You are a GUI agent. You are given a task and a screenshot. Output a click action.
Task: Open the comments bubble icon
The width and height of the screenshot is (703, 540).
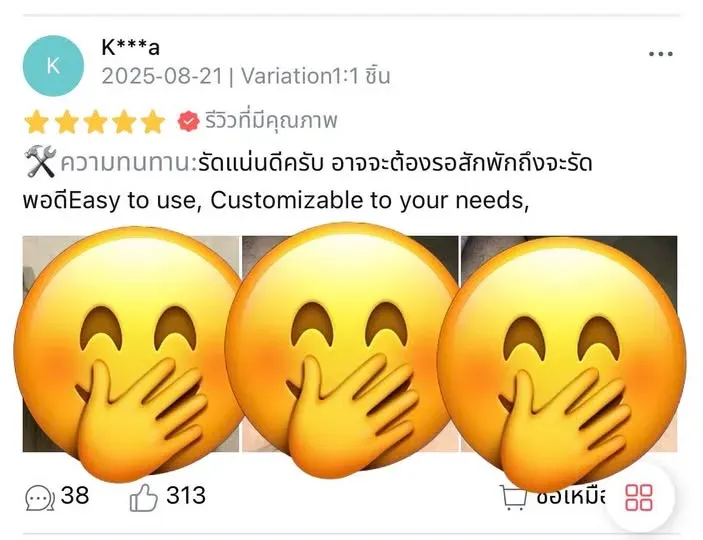40,498
